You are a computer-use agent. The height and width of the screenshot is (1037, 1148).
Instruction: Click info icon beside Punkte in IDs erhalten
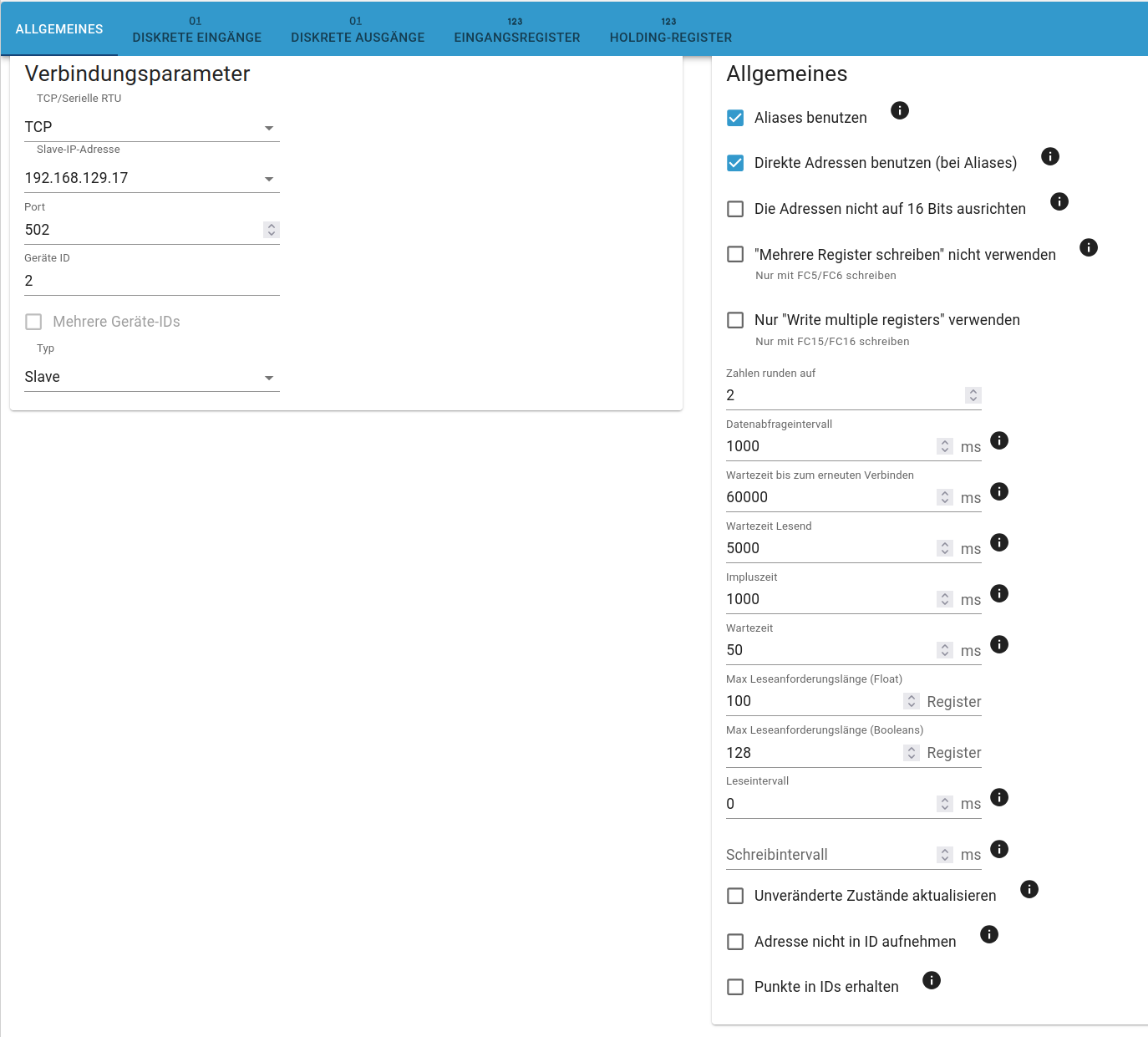[x=931, y=980]
